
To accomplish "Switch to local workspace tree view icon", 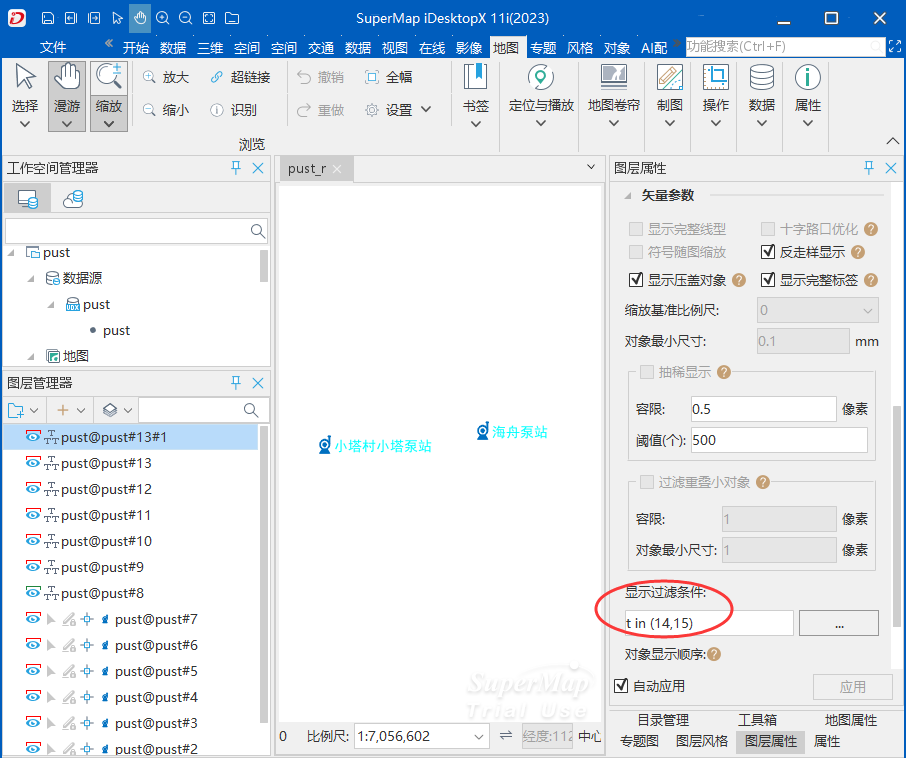I will click(27, 199).
